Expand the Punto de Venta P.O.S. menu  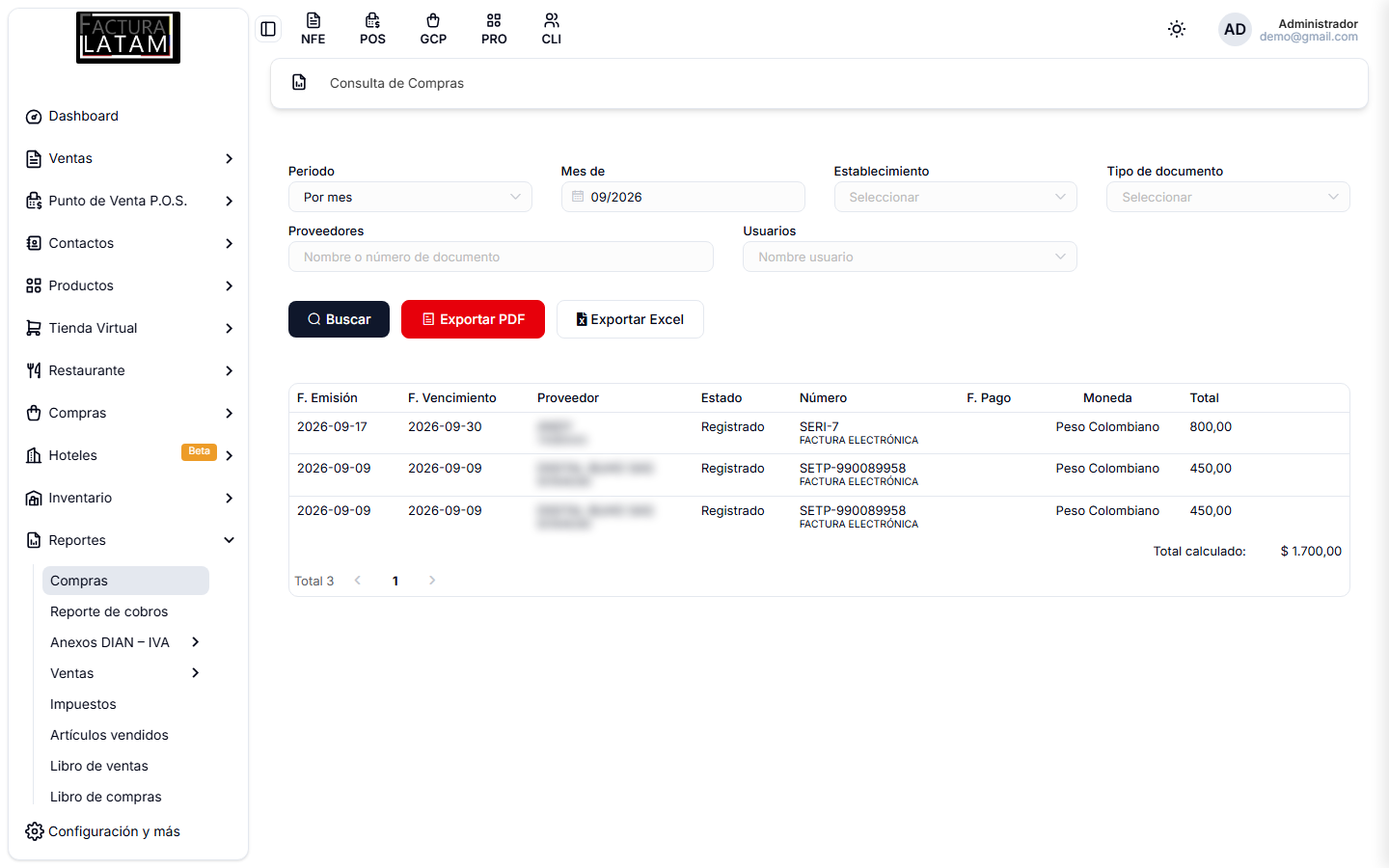(x=128, y=201)
